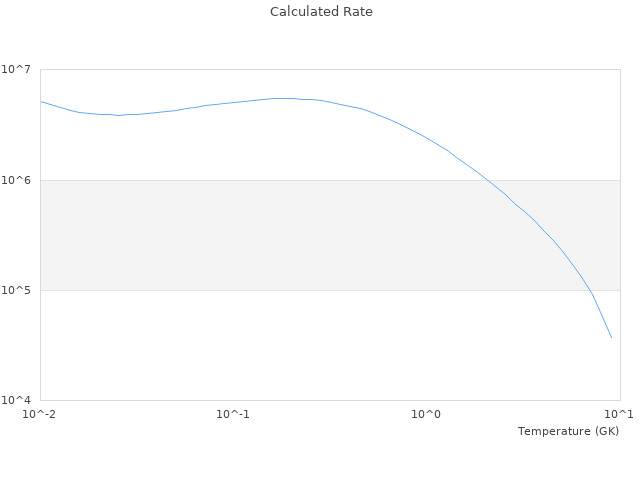Click the 10^-1 x-axis tick label

pos(233,414)
